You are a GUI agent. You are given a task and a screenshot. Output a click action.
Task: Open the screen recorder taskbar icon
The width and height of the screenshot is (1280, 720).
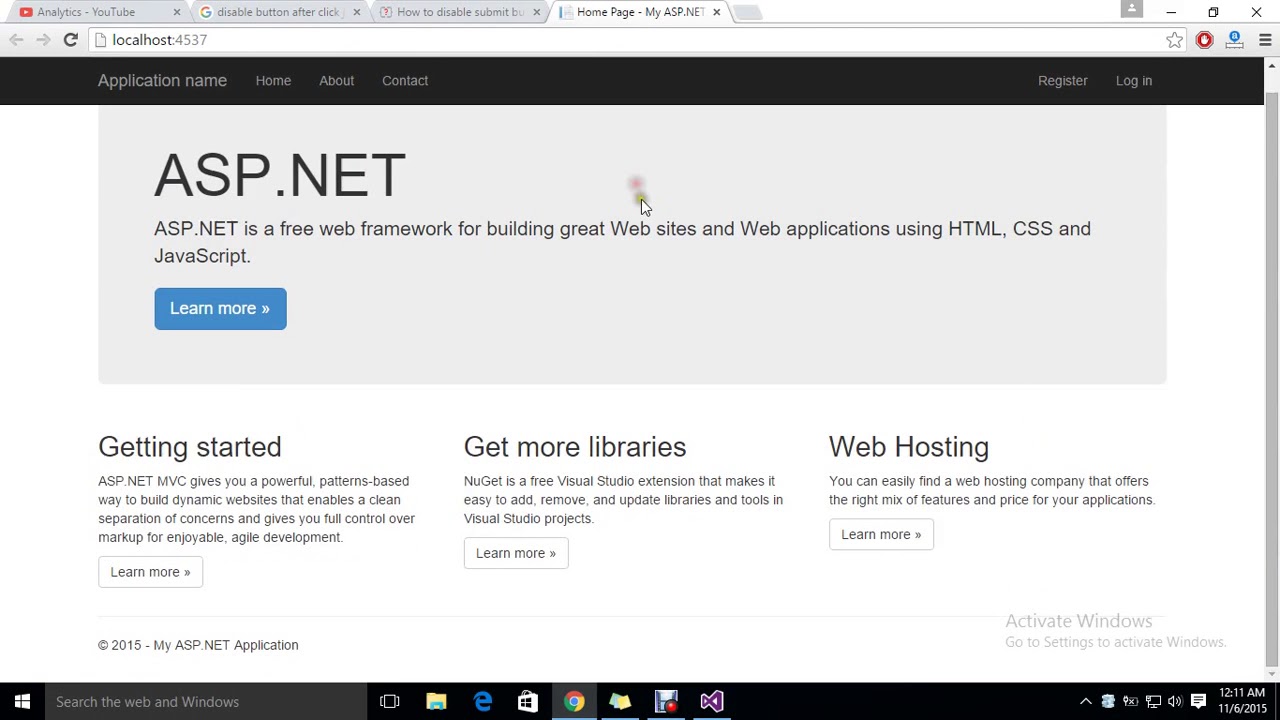tap(666, 701)
